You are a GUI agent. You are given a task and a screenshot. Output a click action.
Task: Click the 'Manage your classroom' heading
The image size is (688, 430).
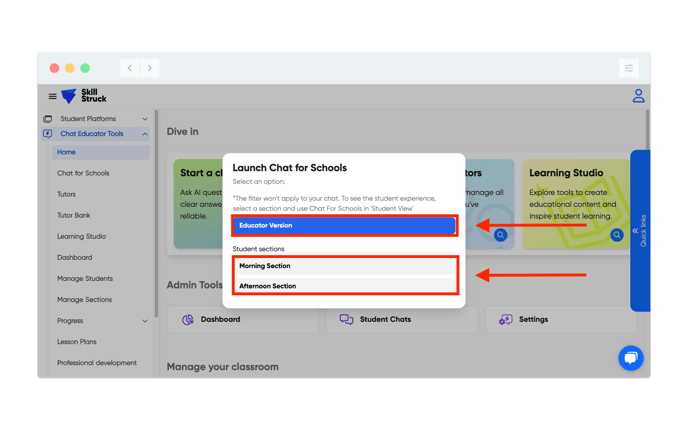(222, 367)
